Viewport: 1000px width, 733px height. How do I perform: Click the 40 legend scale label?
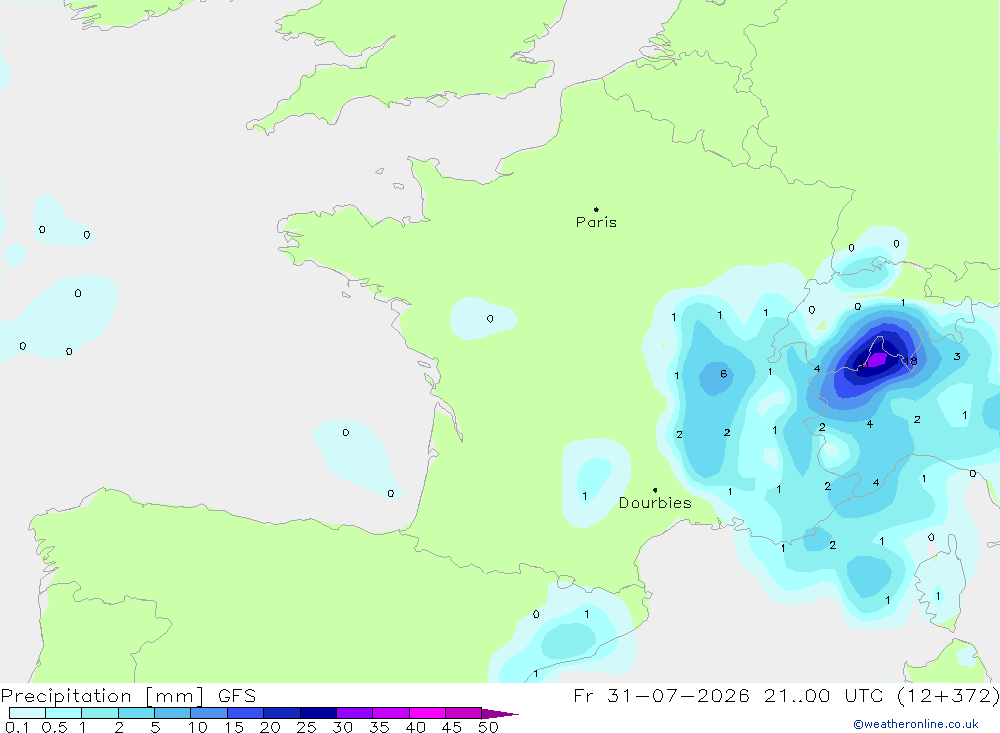415,727
